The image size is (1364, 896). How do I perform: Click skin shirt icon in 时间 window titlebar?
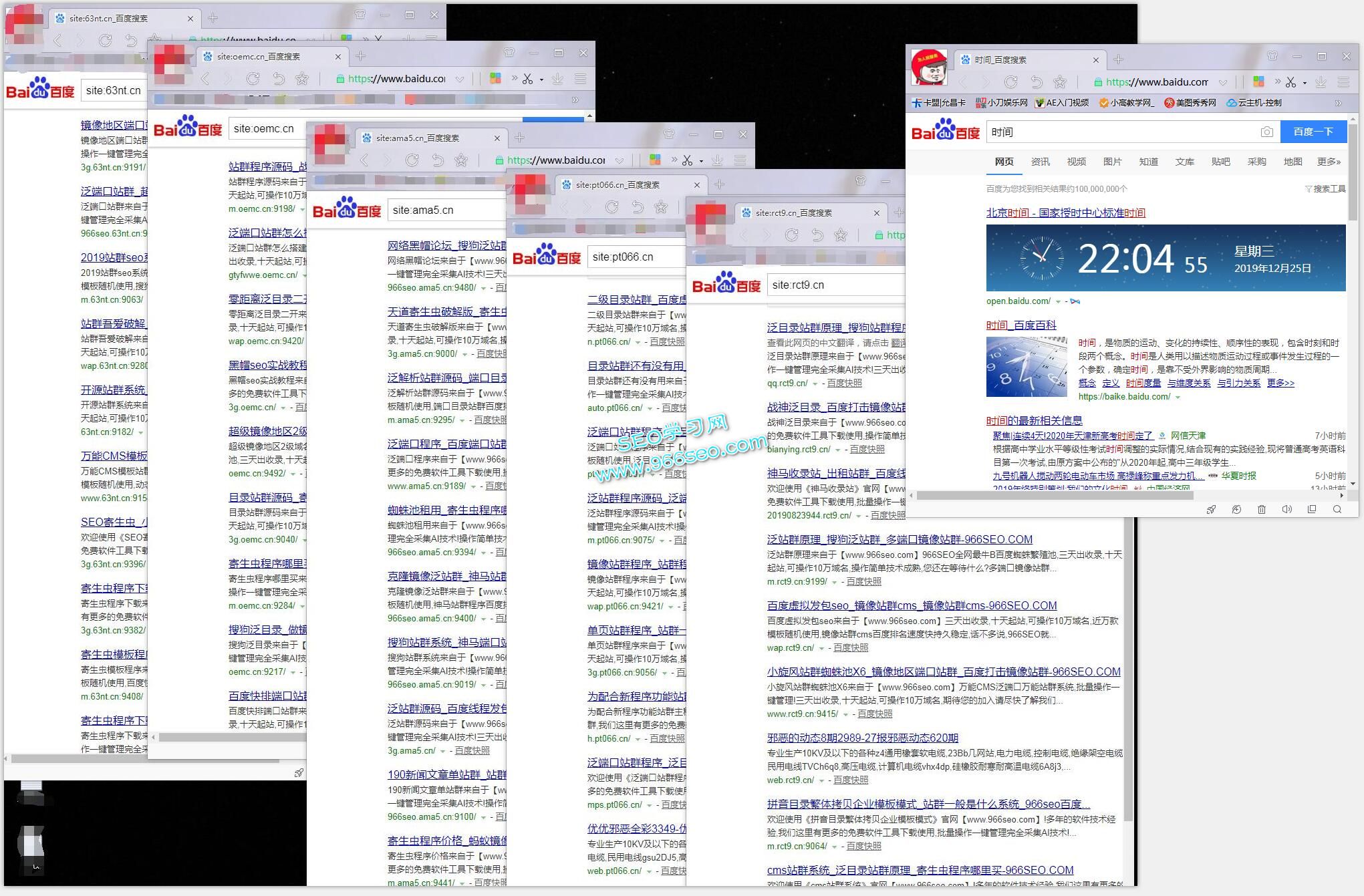1272,56
